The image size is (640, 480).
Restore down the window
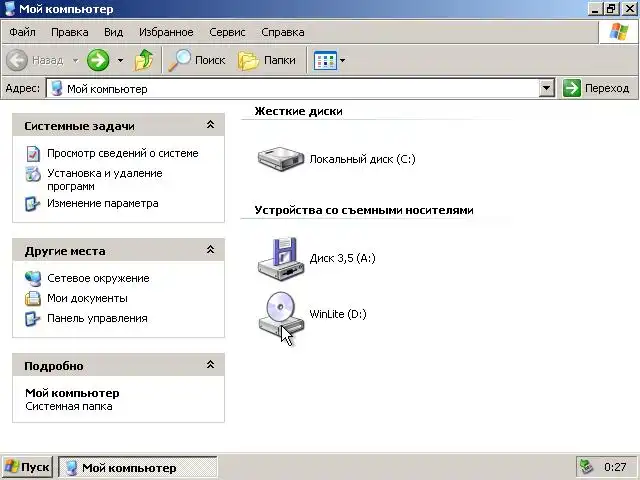[x=611, y=9]
